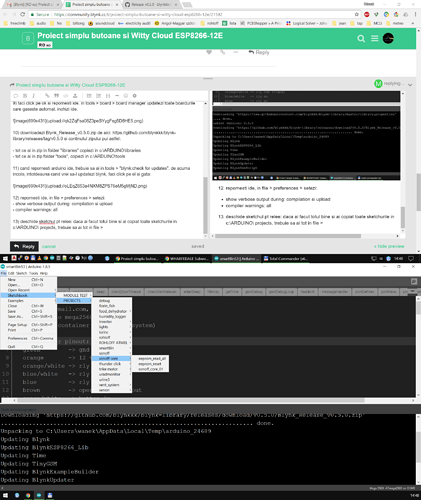This screenshot has height=500, width=421.
Task: Expand the Open Recent submenu
Action: [x=28, y=290]
